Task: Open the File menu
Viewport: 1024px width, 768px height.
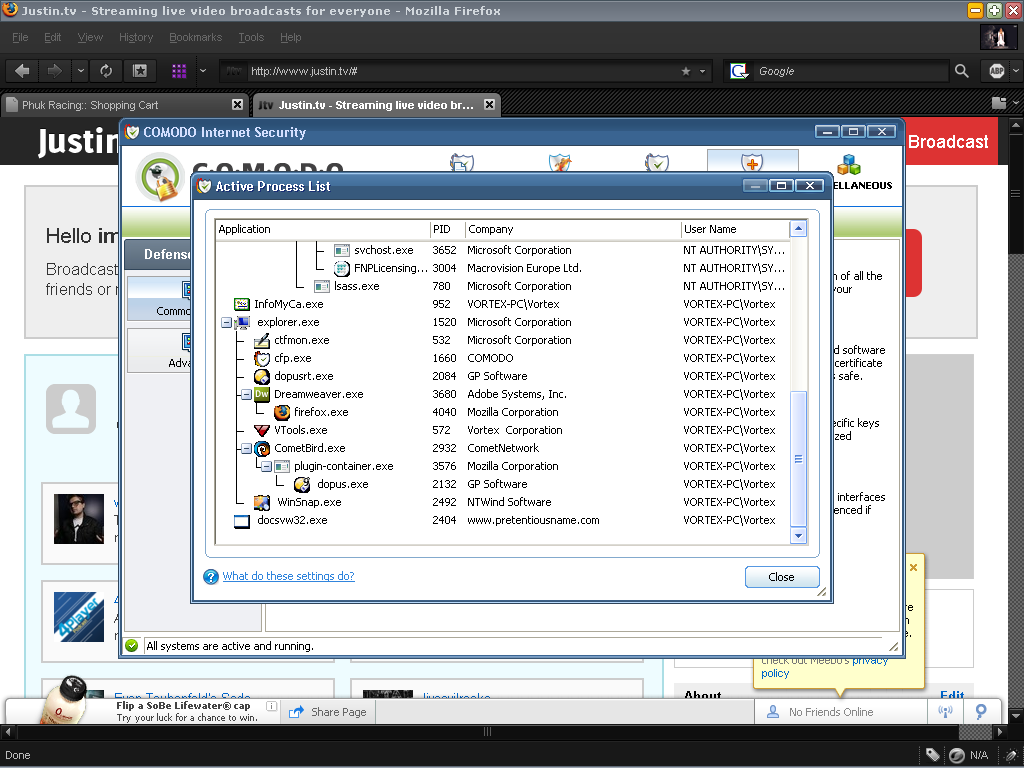Action: (x=20, y=37)
